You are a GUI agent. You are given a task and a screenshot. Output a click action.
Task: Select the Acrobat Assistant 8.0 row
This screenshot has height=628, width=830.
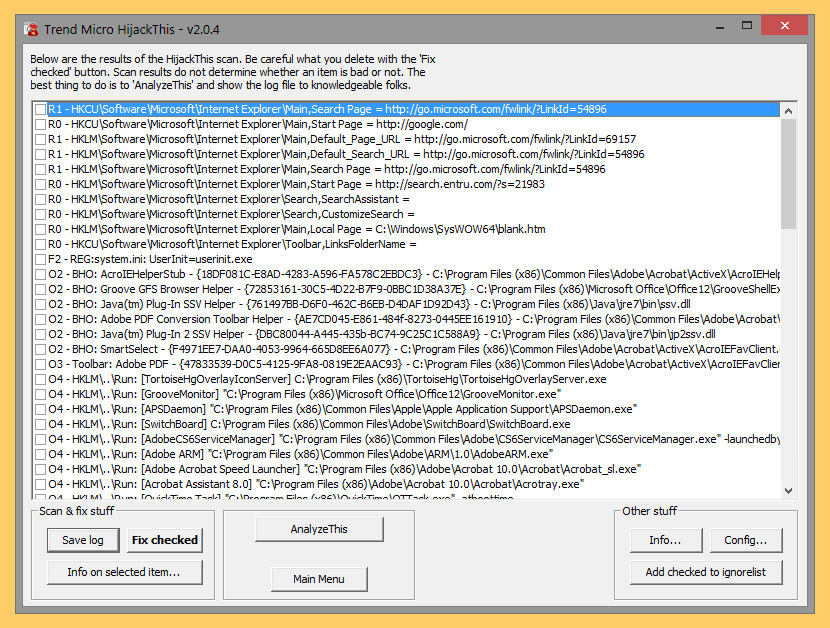pos(407,485)
